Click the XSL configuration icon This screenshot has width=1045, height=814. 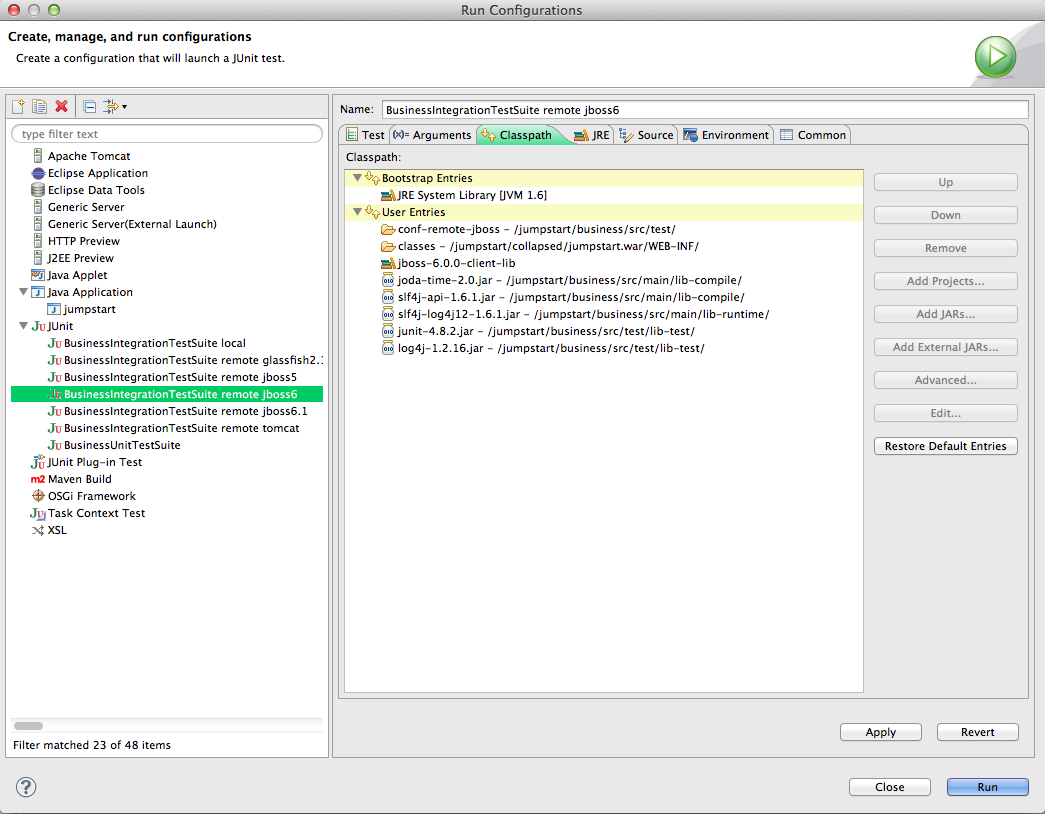coord(38,531)
